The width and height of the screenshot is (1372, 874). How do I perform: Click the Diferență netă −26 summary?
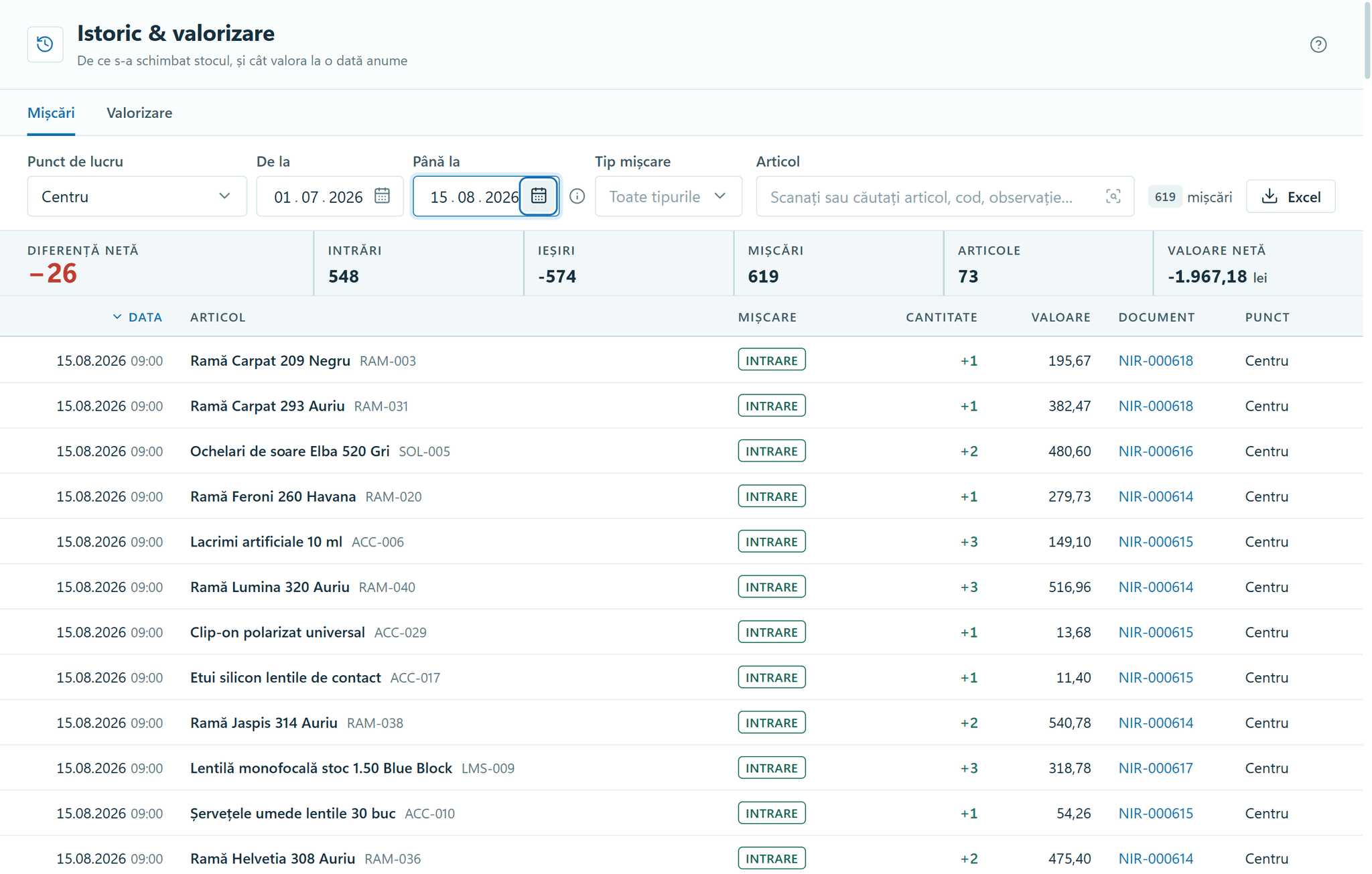[157, 263]
